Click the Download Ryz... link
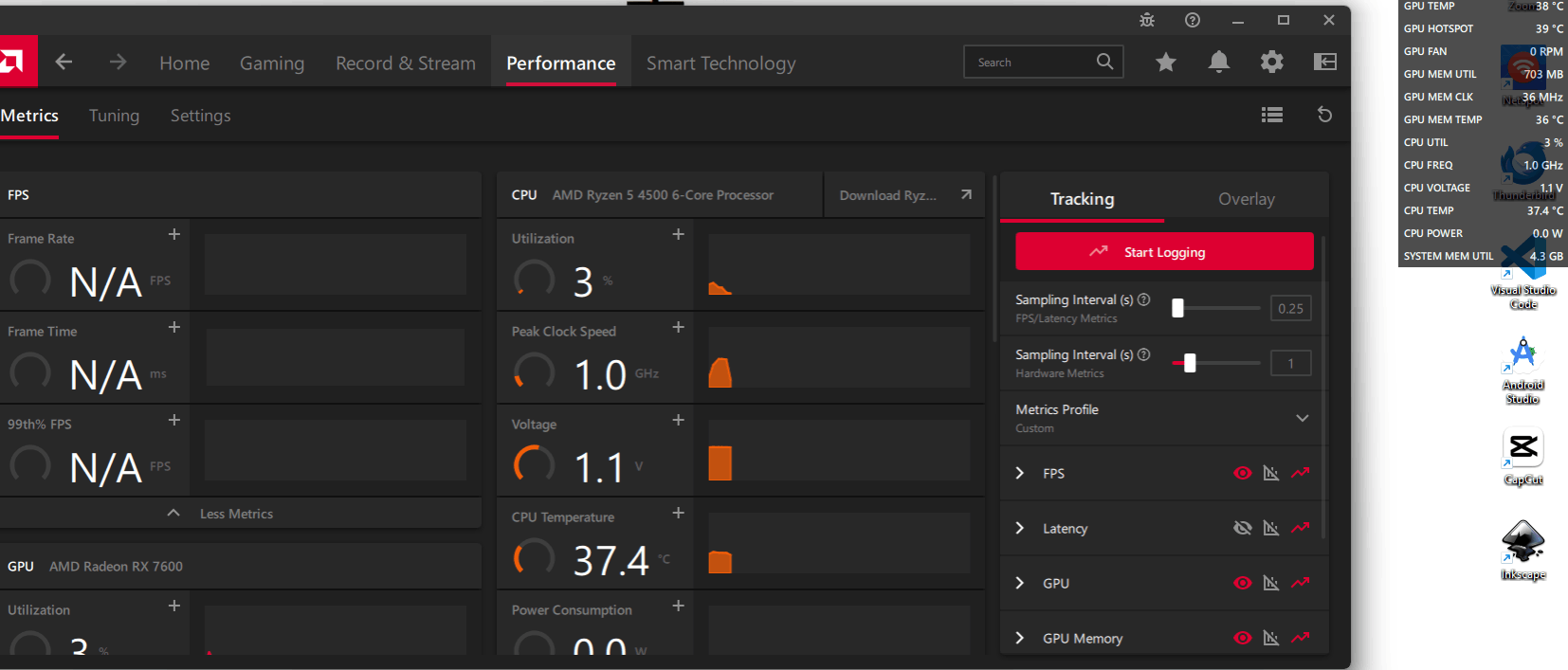This screenshot has height=670, width=1568. (x=887, y=195)
